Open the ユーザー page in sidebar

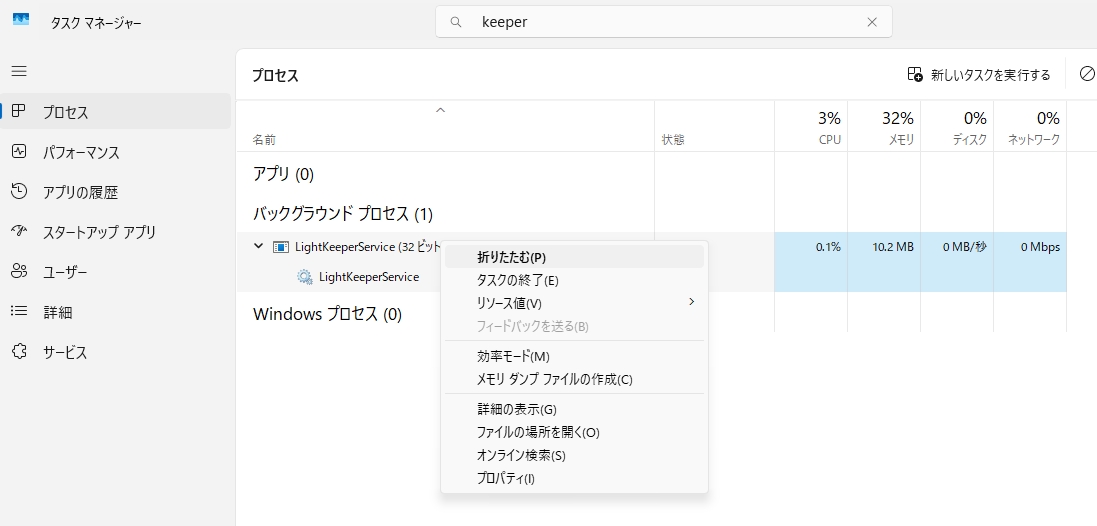(x=115, y=272)
